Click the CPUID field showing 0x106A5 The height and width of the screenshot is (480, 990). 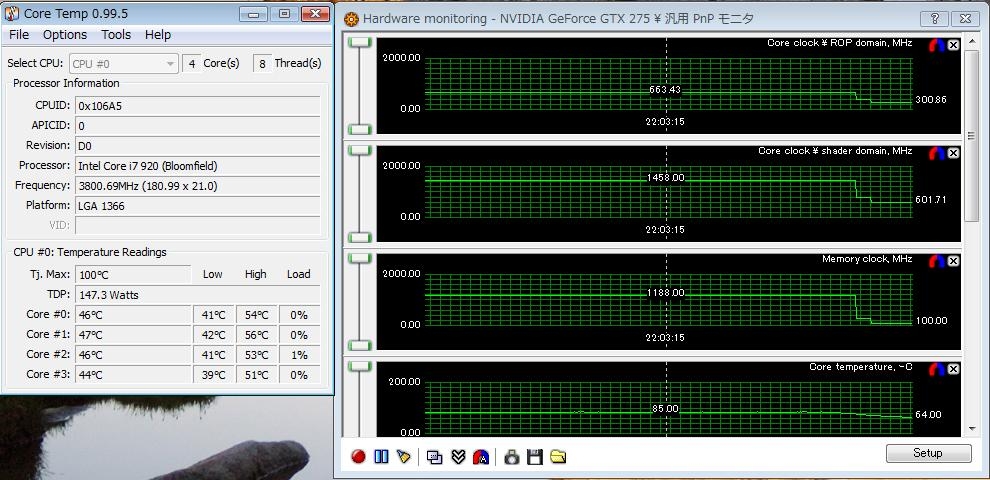click(198, 106)
